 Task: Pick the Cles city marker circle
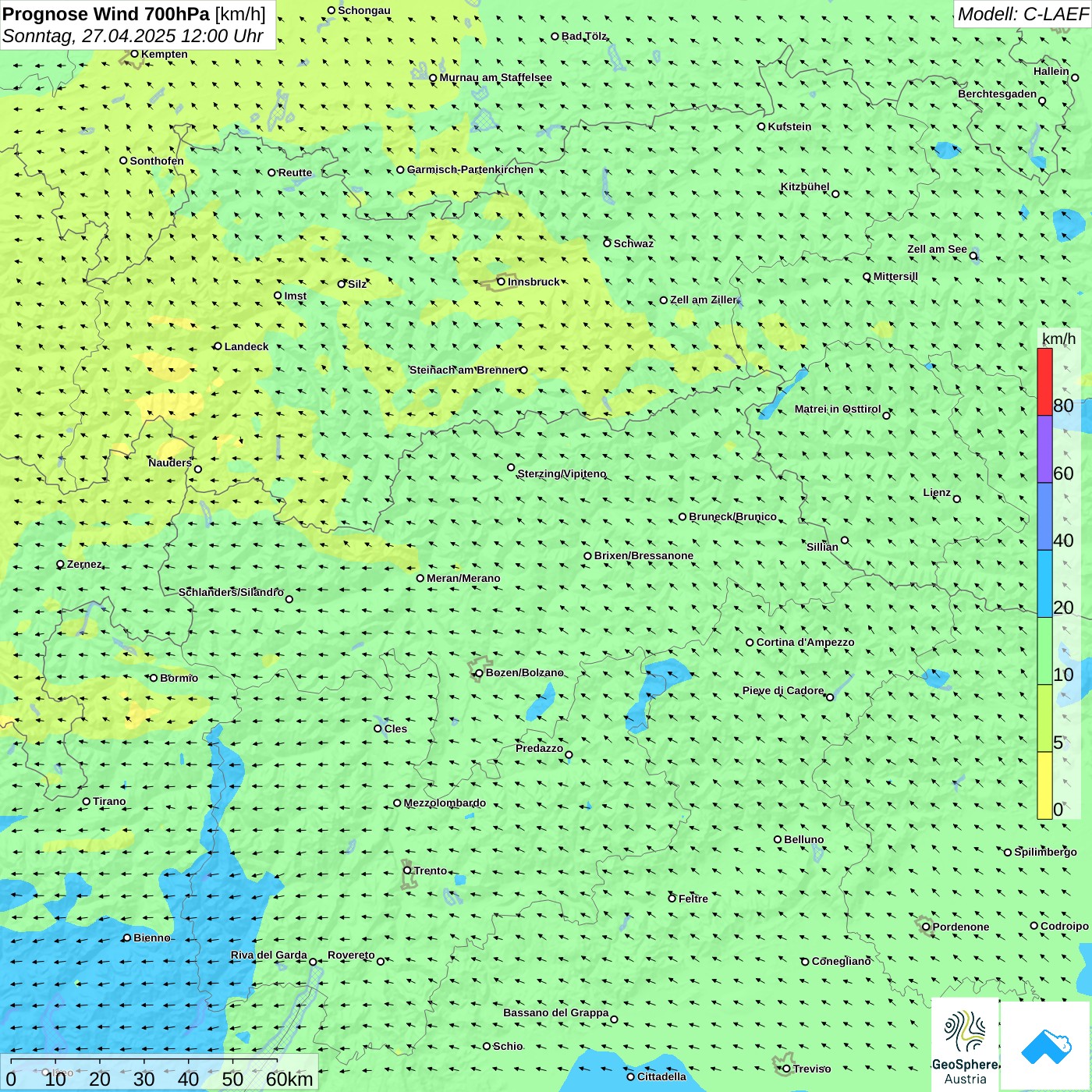tap(378, 729)
